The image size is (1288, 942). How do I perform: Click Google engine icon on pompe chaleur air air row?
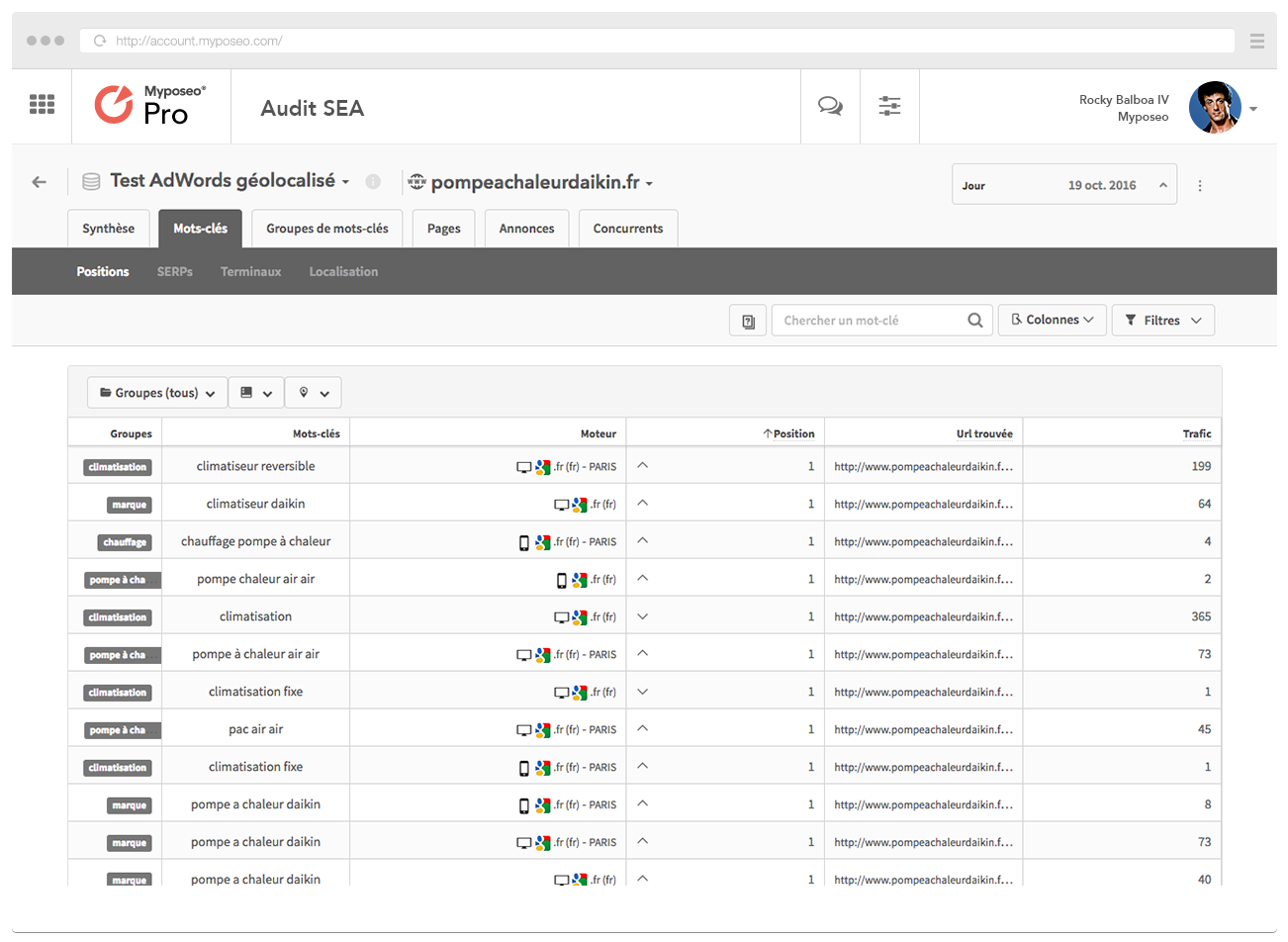click(580, 580)
